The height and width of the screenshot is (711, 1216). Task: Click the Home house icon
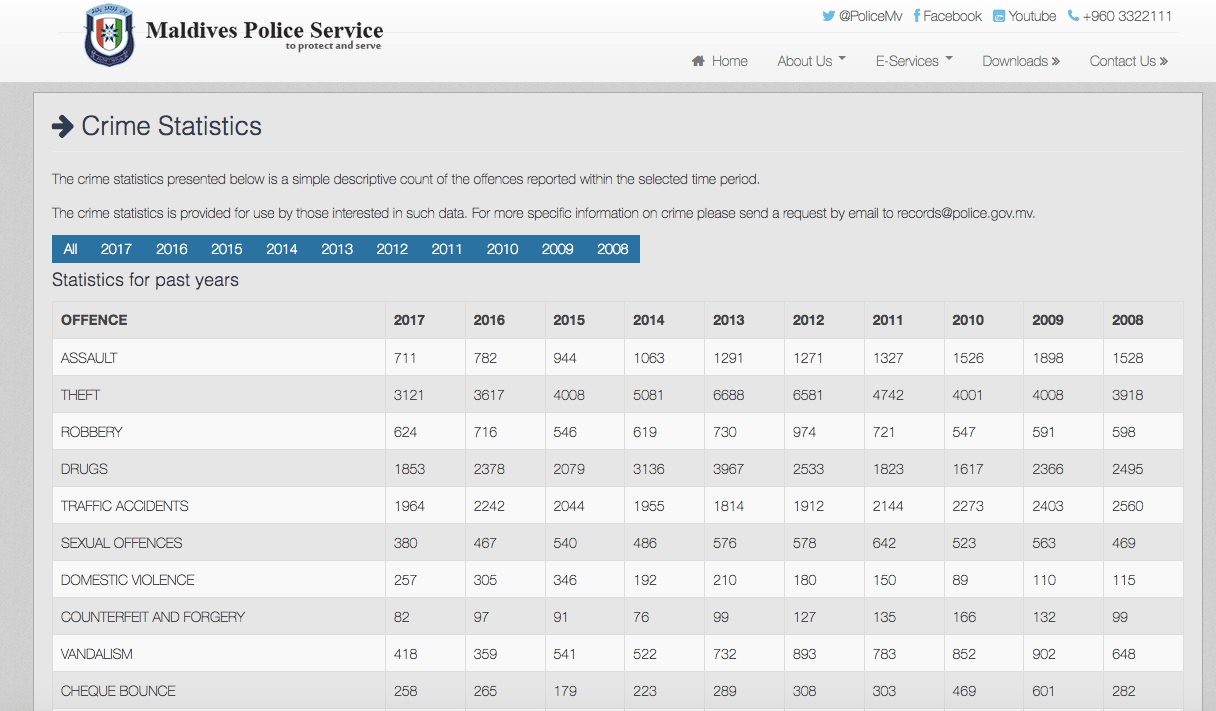(698, 61)
